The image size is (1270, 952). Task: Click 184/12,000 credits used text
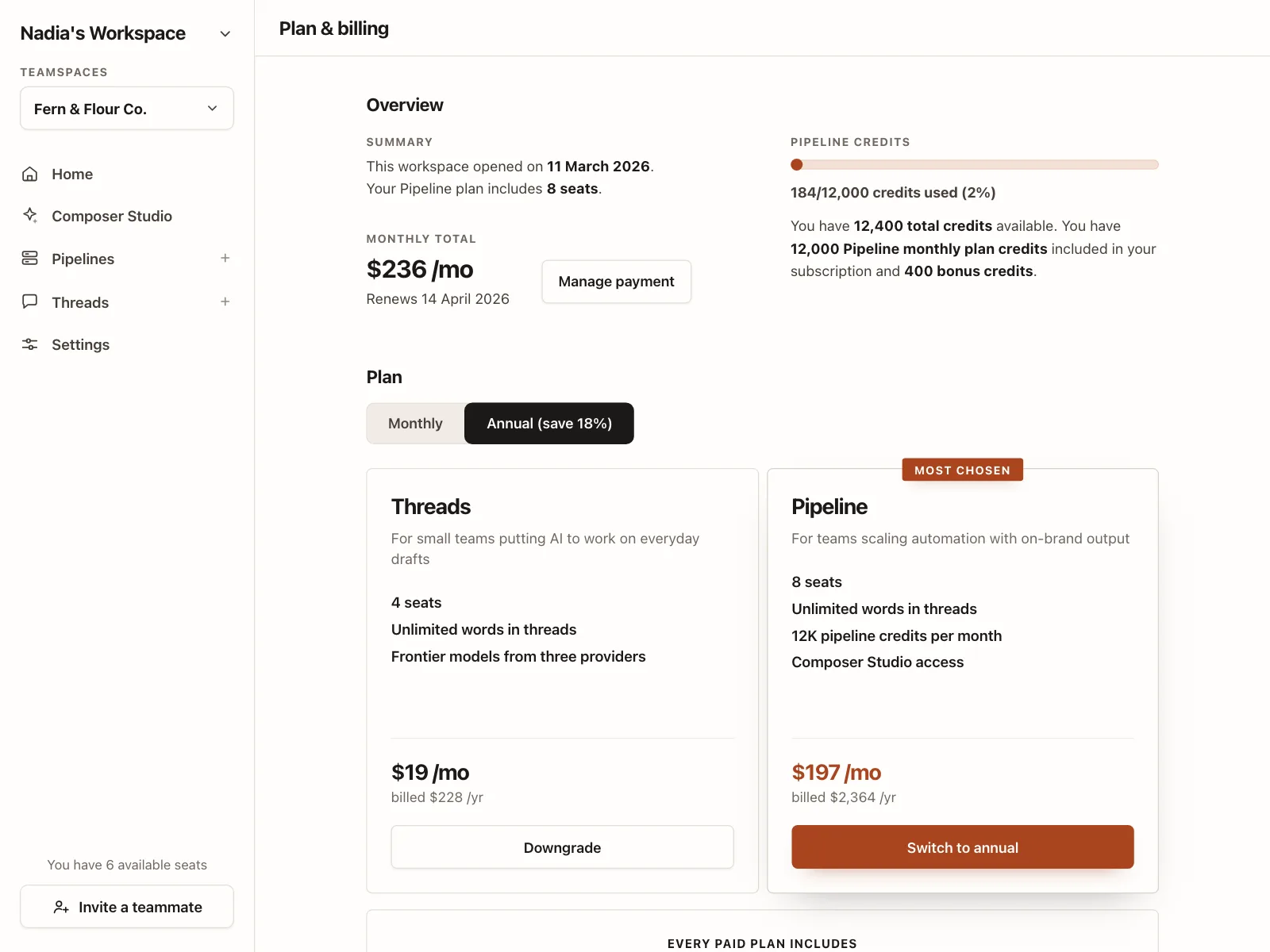893,193
